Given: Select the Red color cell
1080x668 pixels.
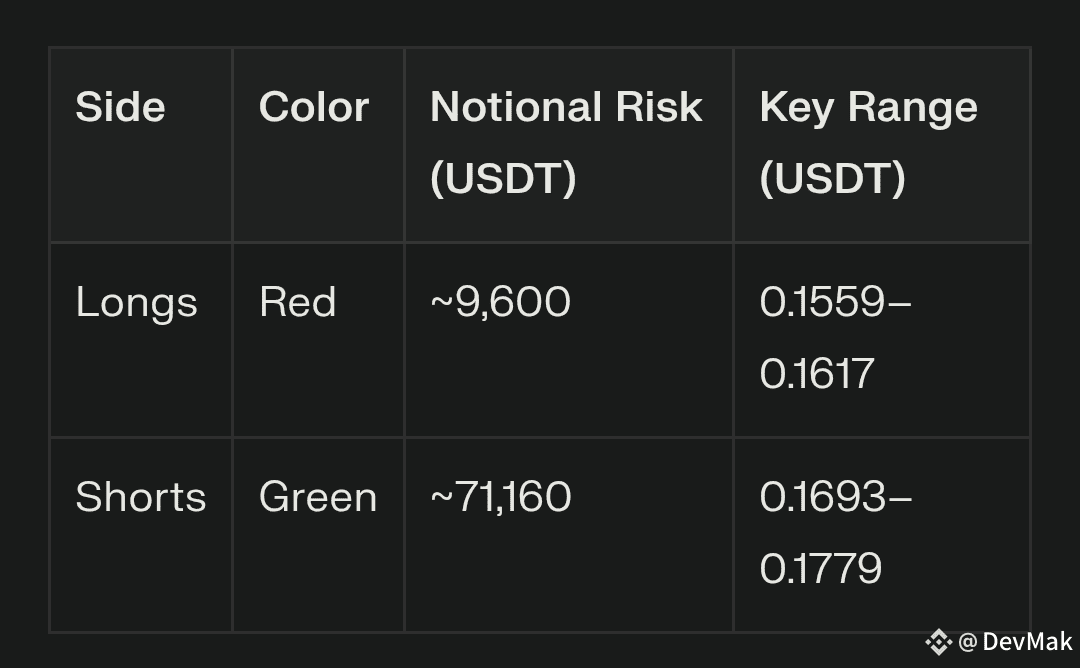Looking at the screenshot, I should [297, 302].
